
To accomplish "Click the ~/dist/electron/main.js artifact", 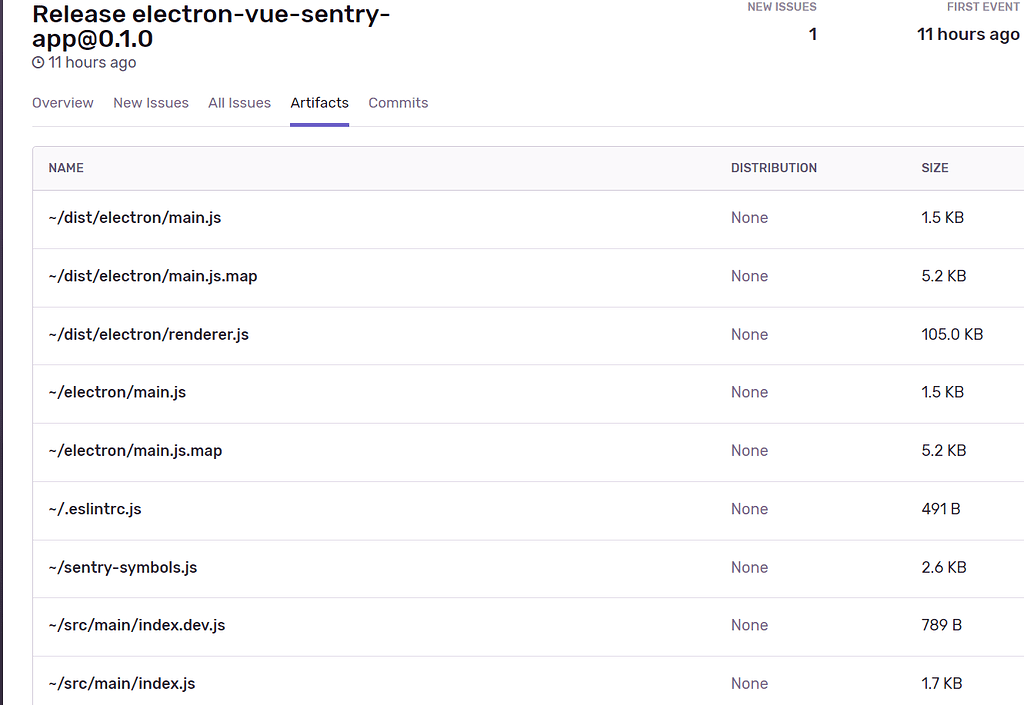I will point(134,217).
